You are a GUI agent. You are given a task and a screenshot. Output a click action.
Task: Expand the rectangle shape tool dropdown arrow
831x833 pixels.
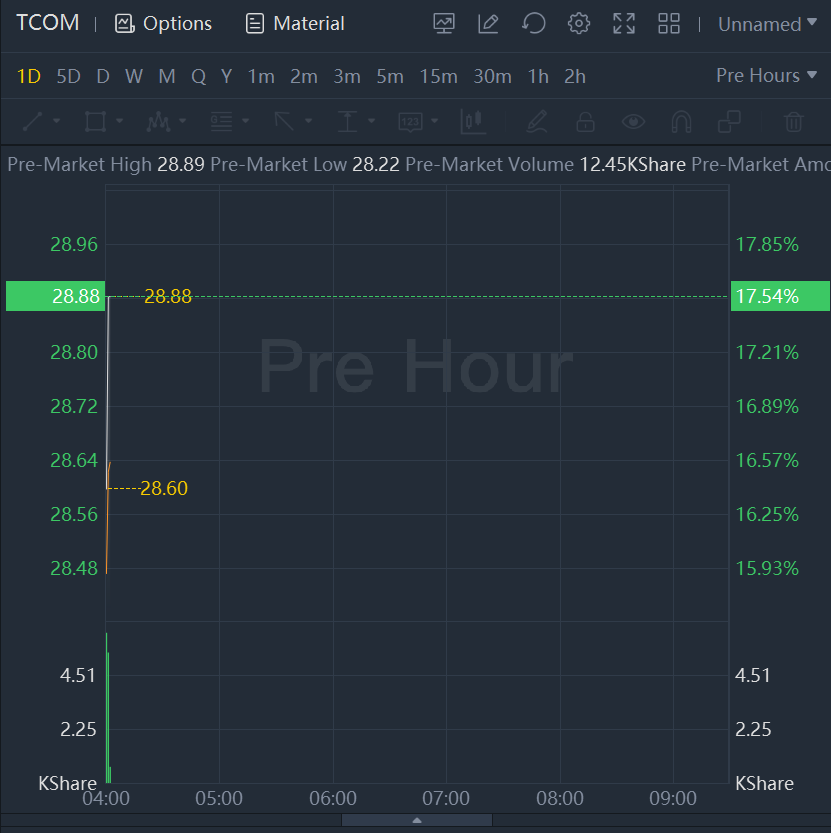pos(120,122)
